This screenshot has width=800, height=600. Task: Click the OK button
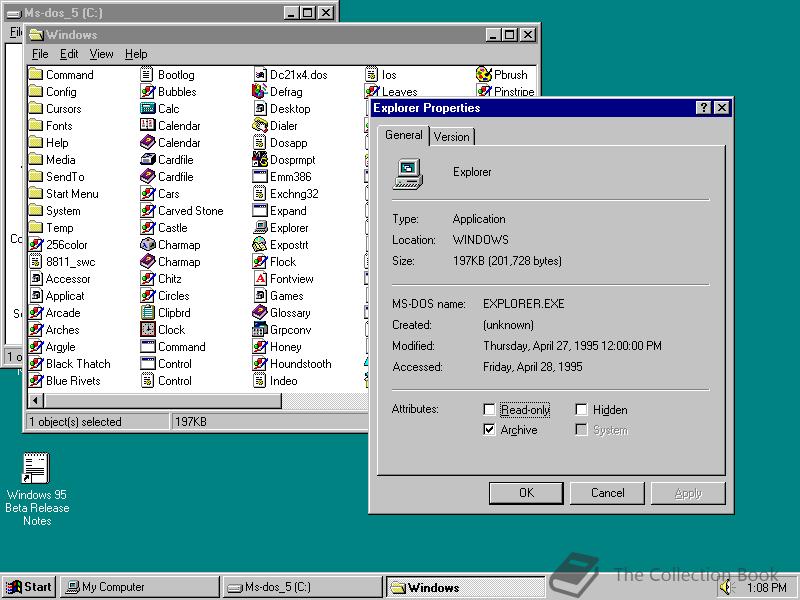pyautogui.click(x=526, y=493)
